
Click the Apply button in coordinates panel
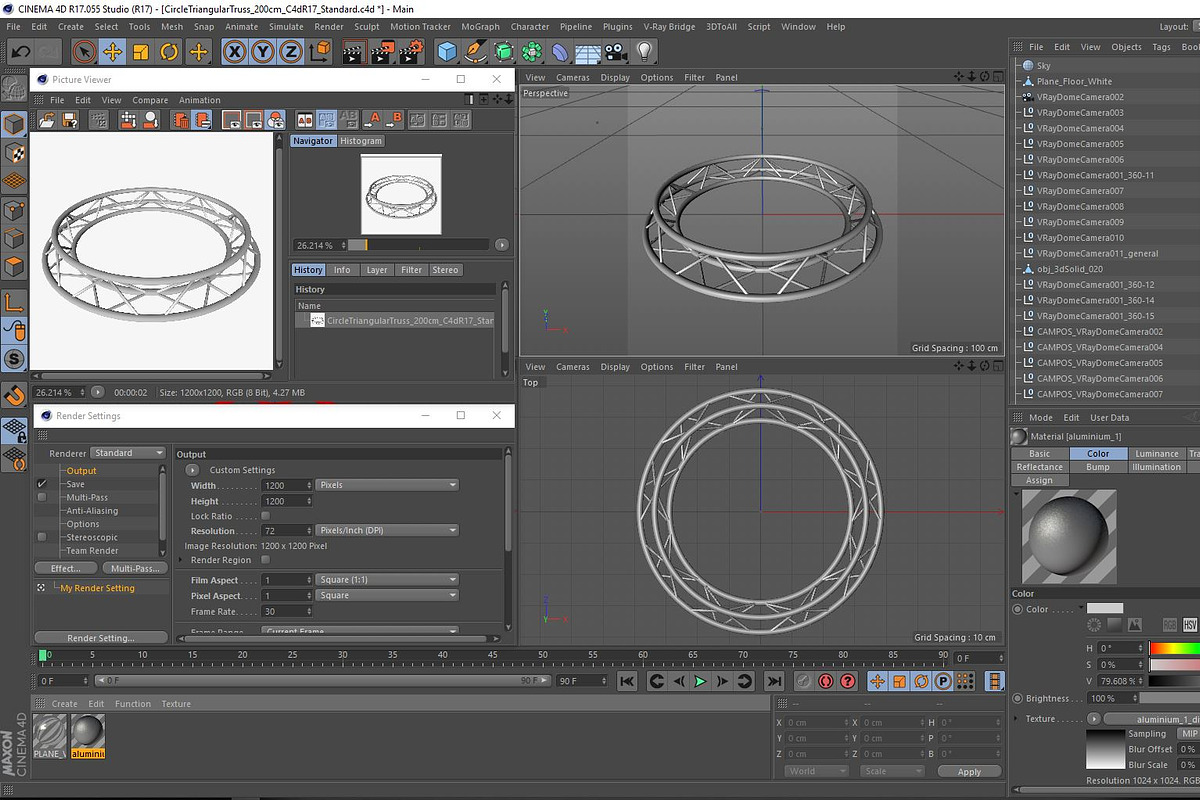coord(969,772)
